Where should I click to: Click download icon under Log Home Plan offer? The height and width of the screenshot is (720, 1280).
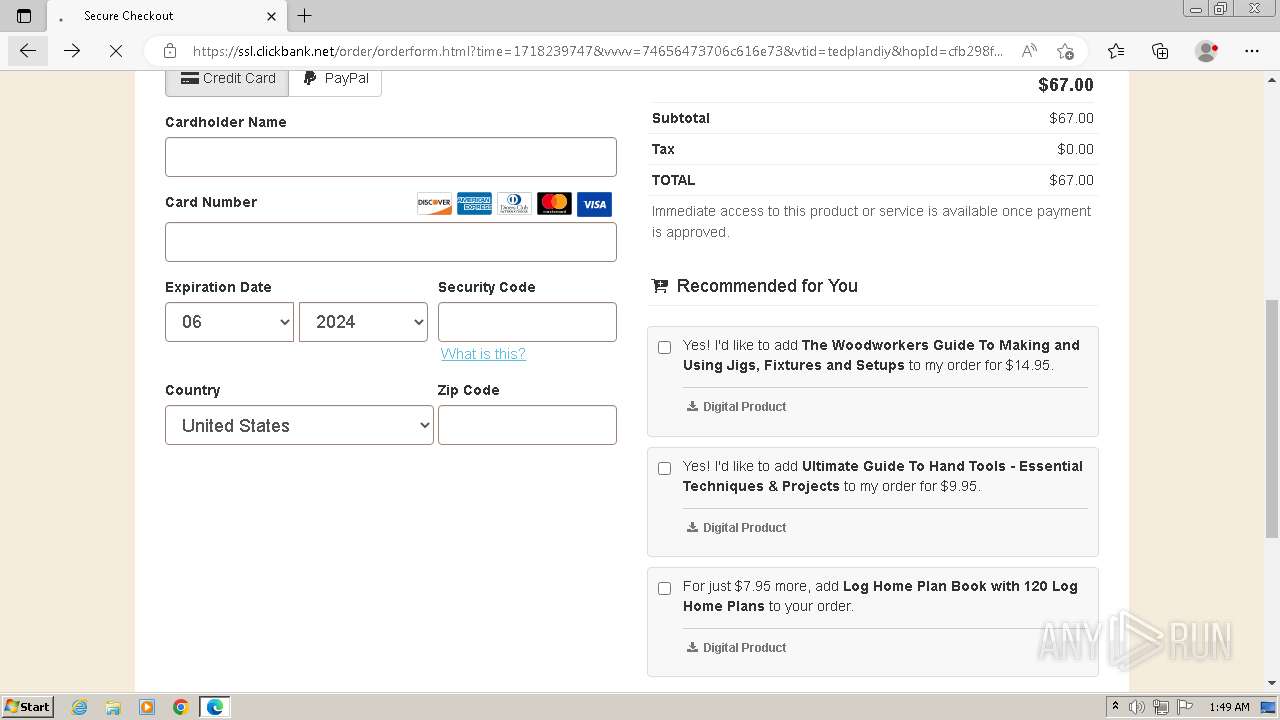point(692,647)
